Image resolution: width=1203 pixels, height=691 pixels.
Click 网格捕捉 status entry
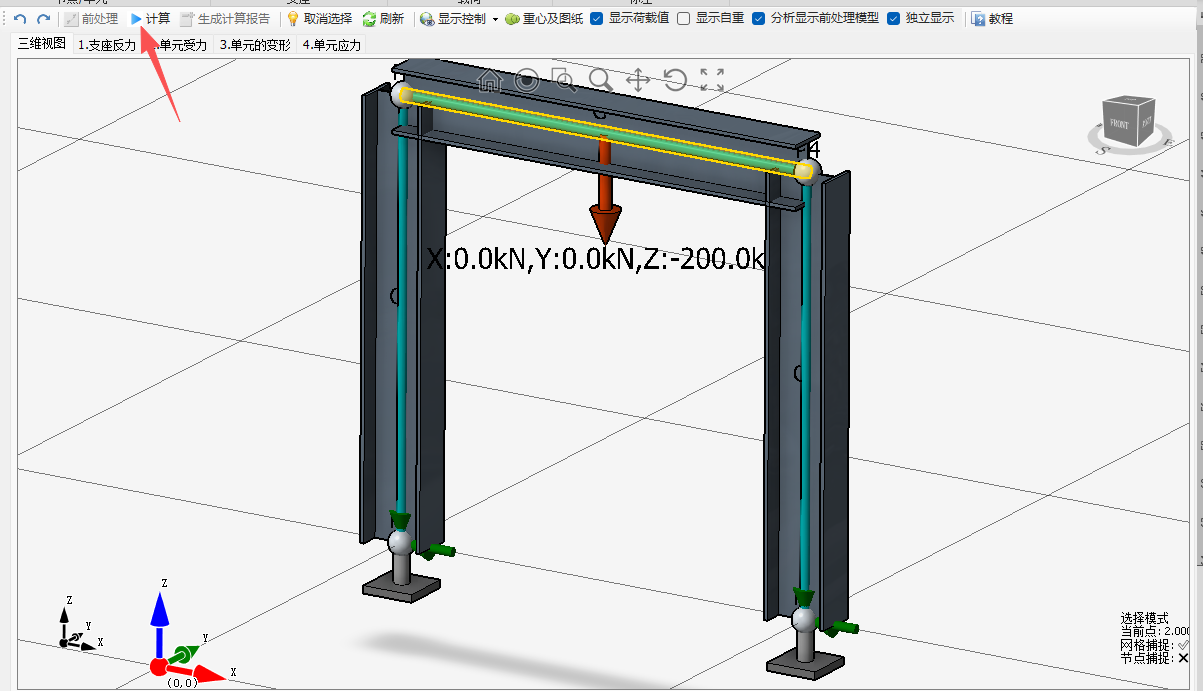[x=1155, y=645]
